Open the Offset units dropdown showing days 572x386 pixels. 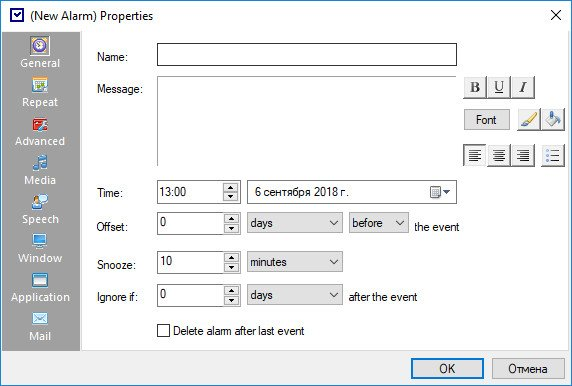point(295,223)
